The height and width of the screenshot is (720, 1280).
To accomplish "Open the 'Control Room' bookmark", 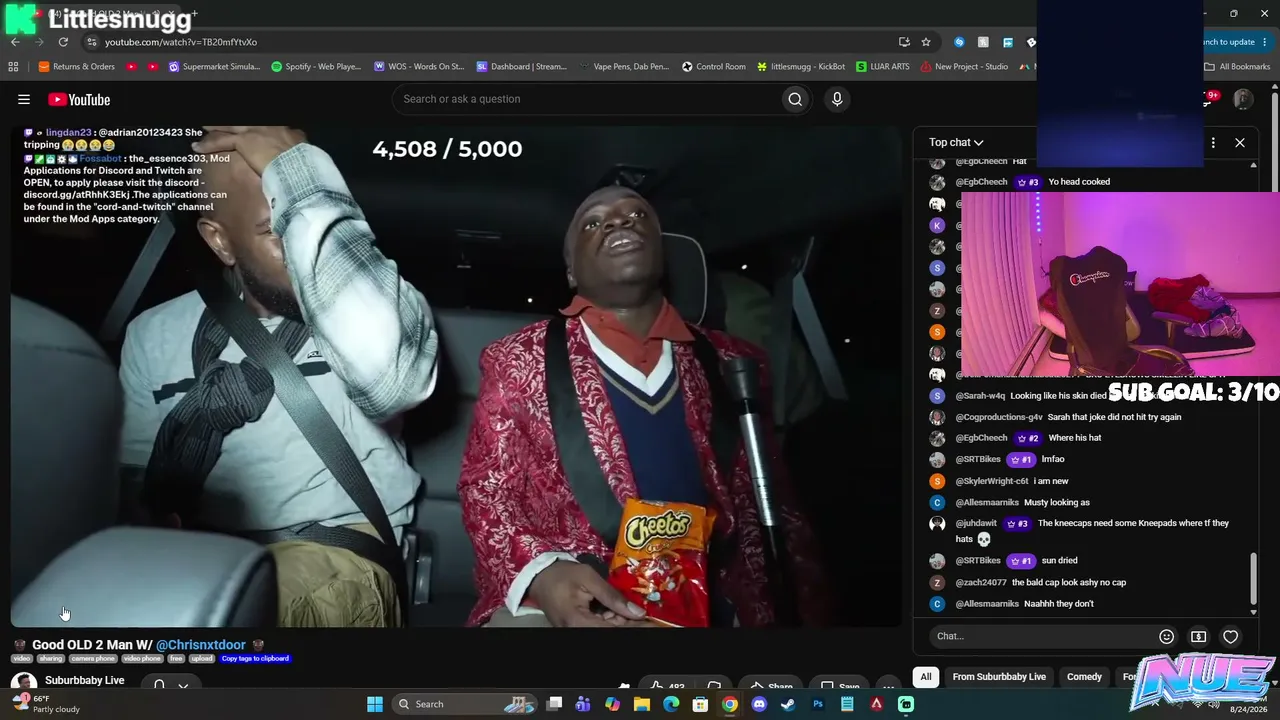I will [714, 67].
